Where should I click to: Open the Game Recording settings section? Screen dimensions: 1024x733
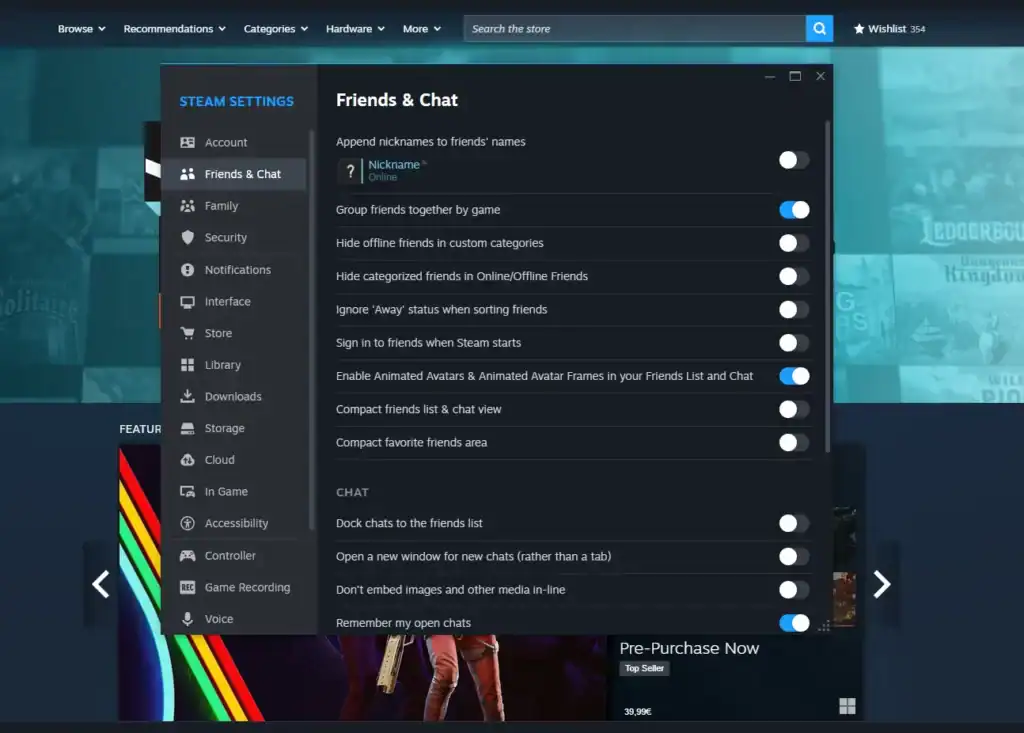(247, 588)
